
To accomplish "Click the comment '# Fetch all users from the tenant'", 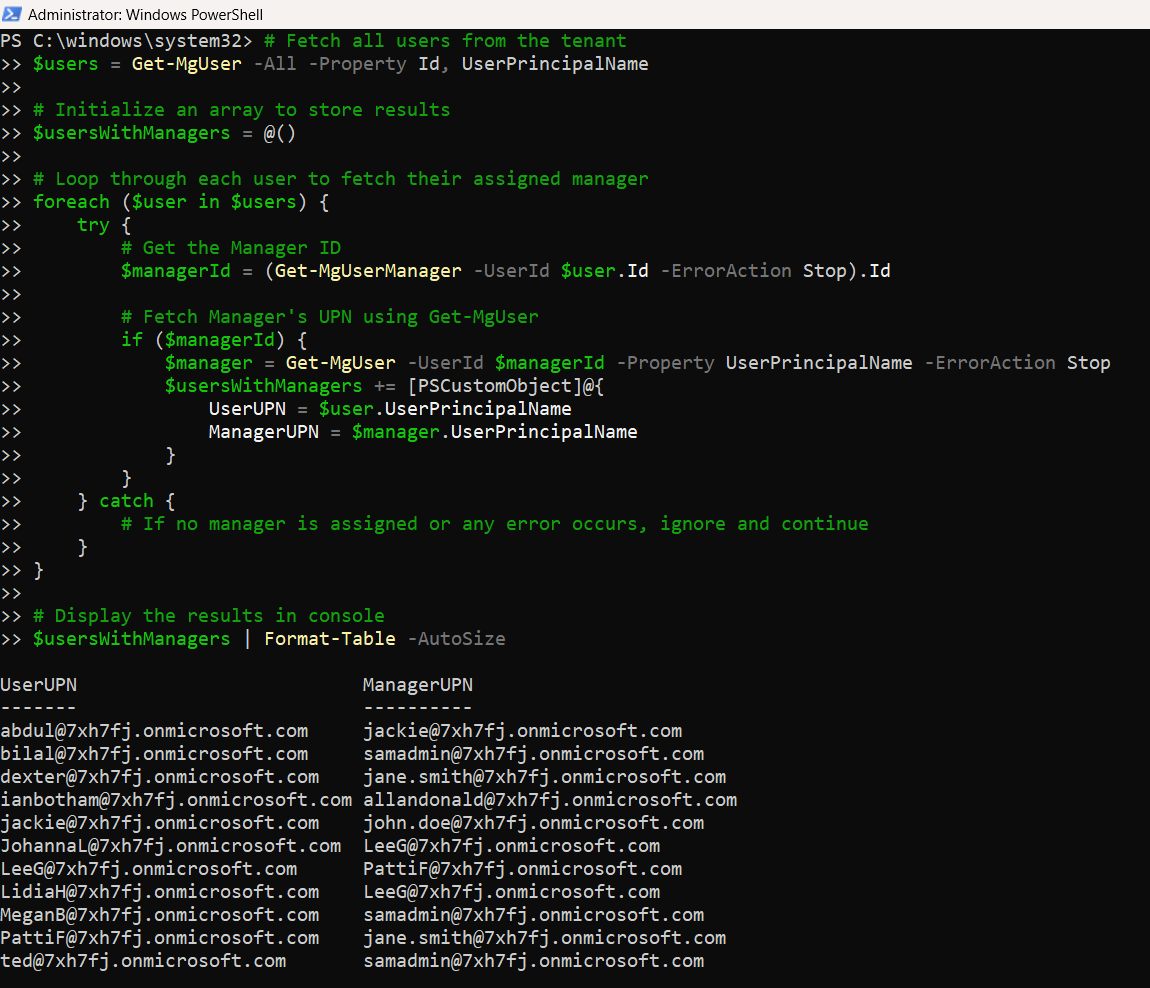I will pyautogui.click(x=445, y=41).
